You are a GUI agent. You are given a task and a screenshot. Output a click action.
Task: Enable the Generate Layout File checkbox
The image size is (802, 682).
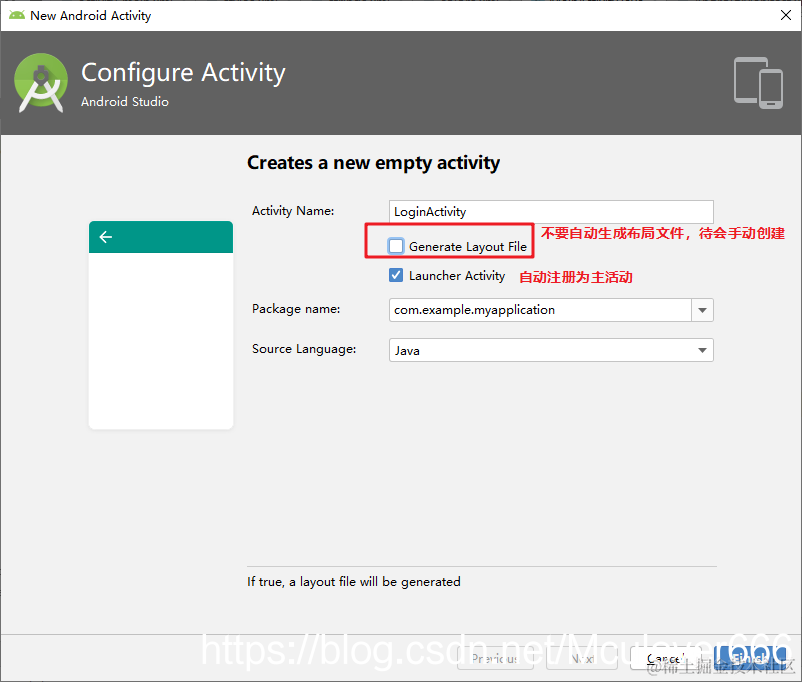coord(396,246)
